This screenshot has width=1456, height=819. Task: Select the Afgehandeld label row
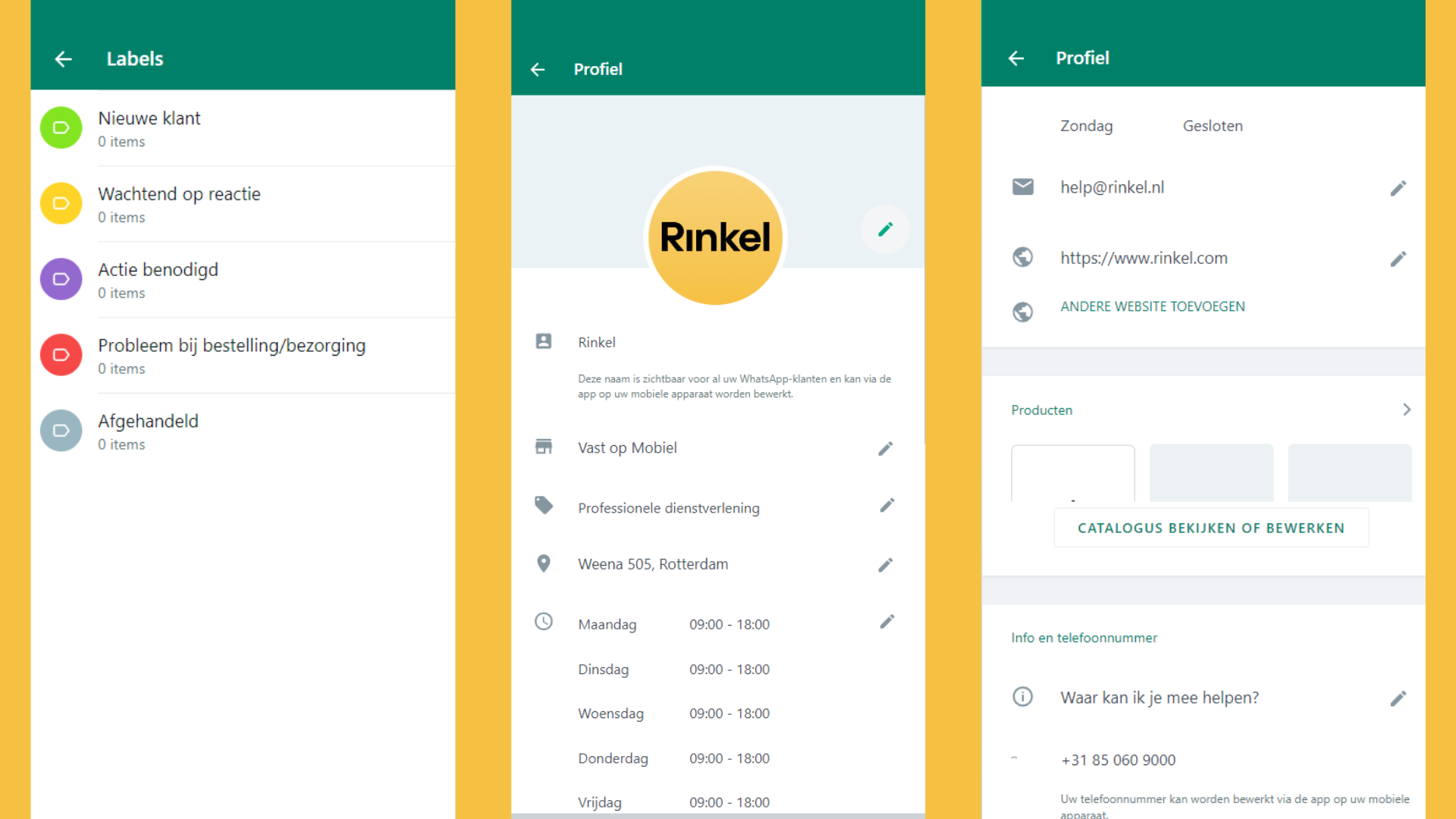243,431
